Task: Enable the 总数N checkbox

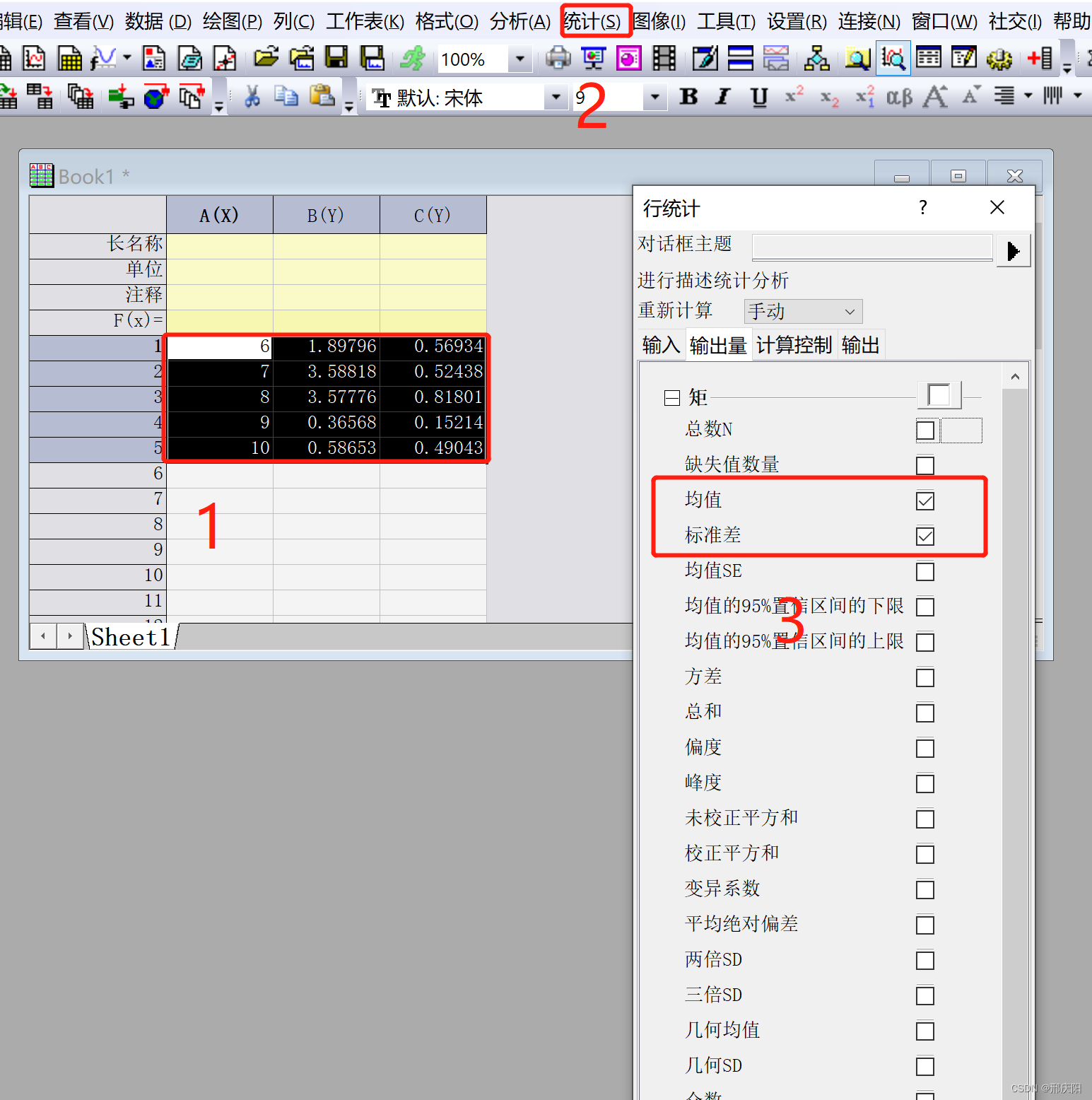Action: [x=924, y=430]
